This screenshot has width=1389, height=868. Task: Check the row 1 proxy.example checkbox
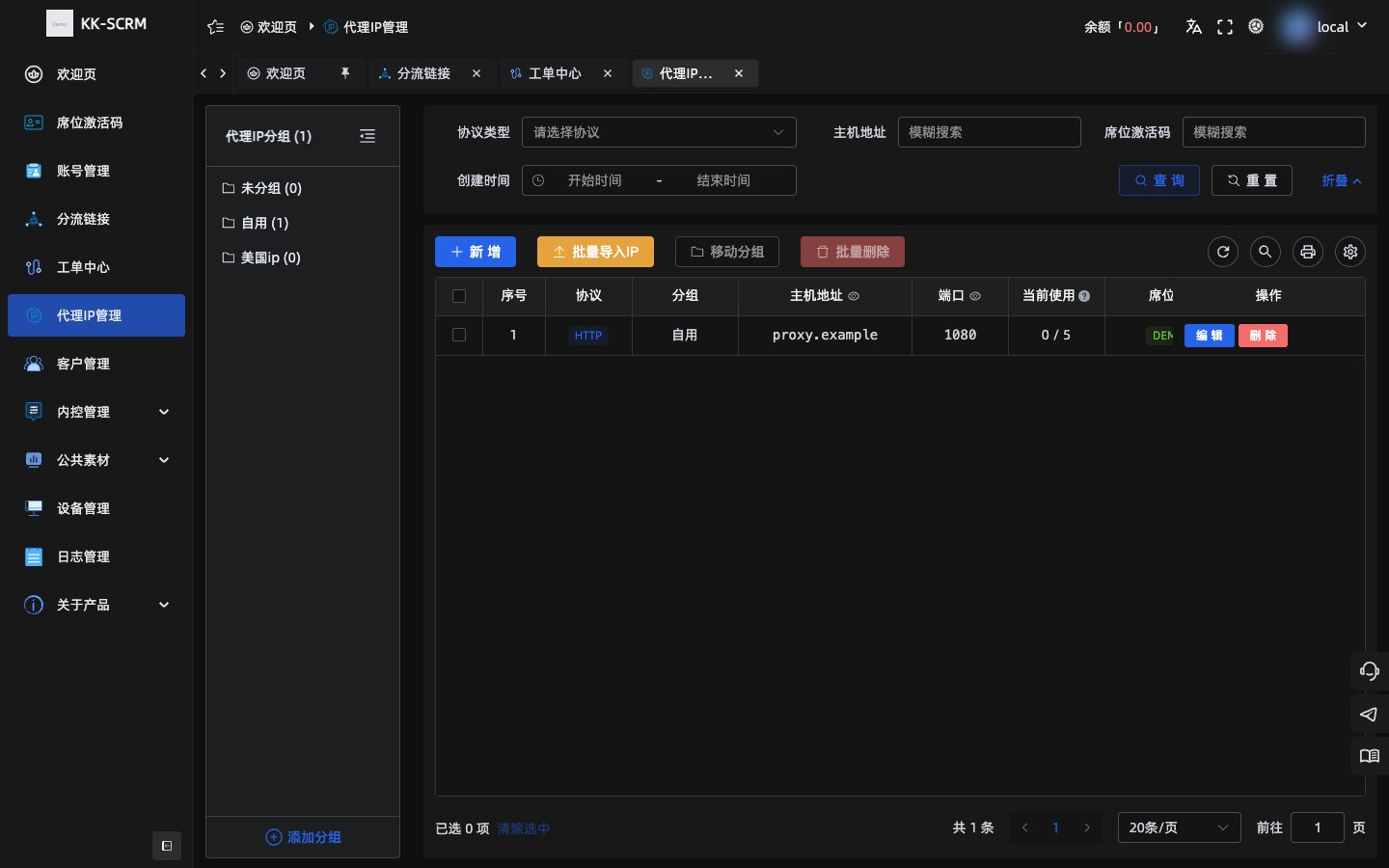[x=459, y=335]
